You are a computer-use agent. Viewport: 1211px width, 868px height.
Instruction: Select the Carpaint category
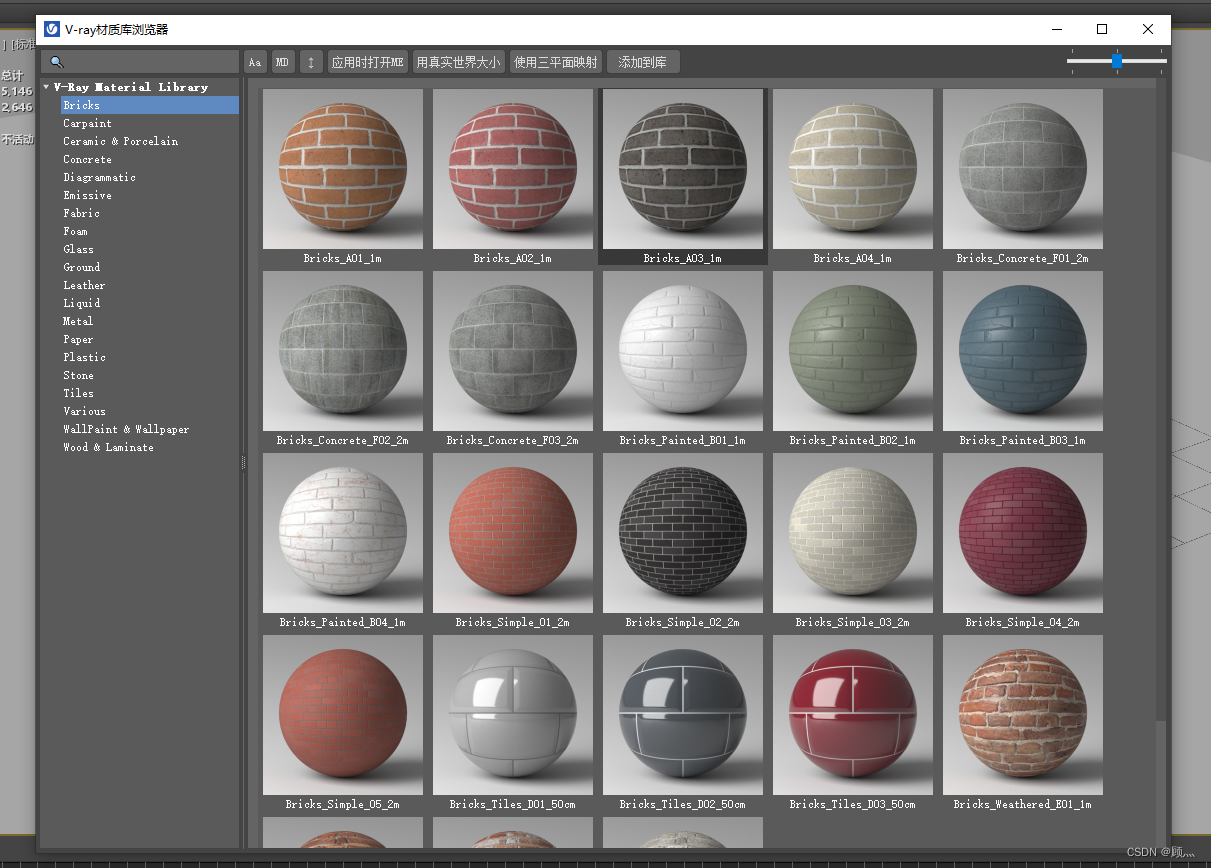[x=87, y=123]
